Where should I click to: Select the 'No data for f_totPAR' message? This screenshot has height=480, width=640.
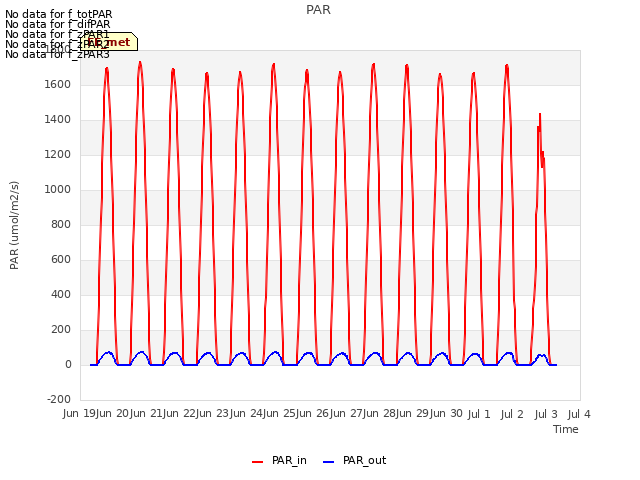(58, 14)
